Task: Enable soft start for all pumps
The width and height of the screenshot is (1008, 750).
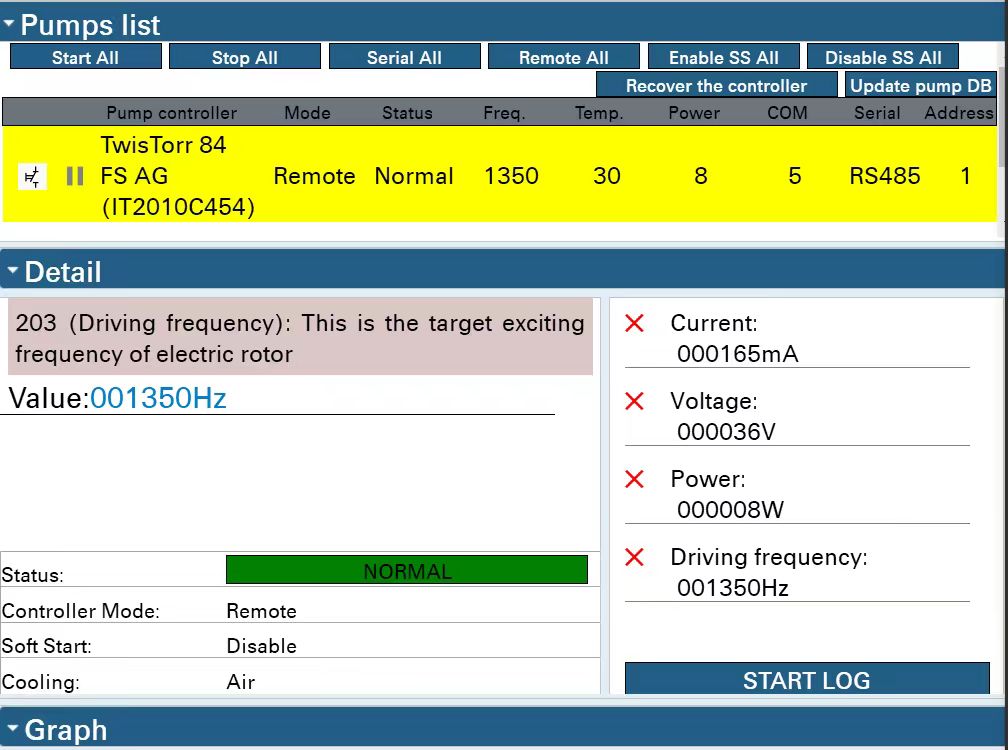Action: point(723,57)
